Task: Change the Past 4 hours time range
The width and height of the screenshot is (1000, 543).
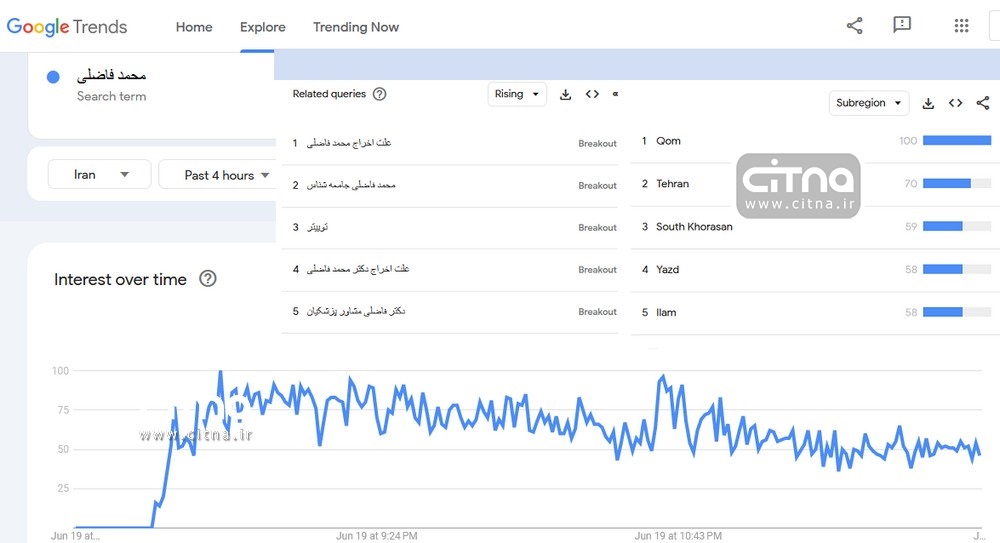Action: [227, 175]
